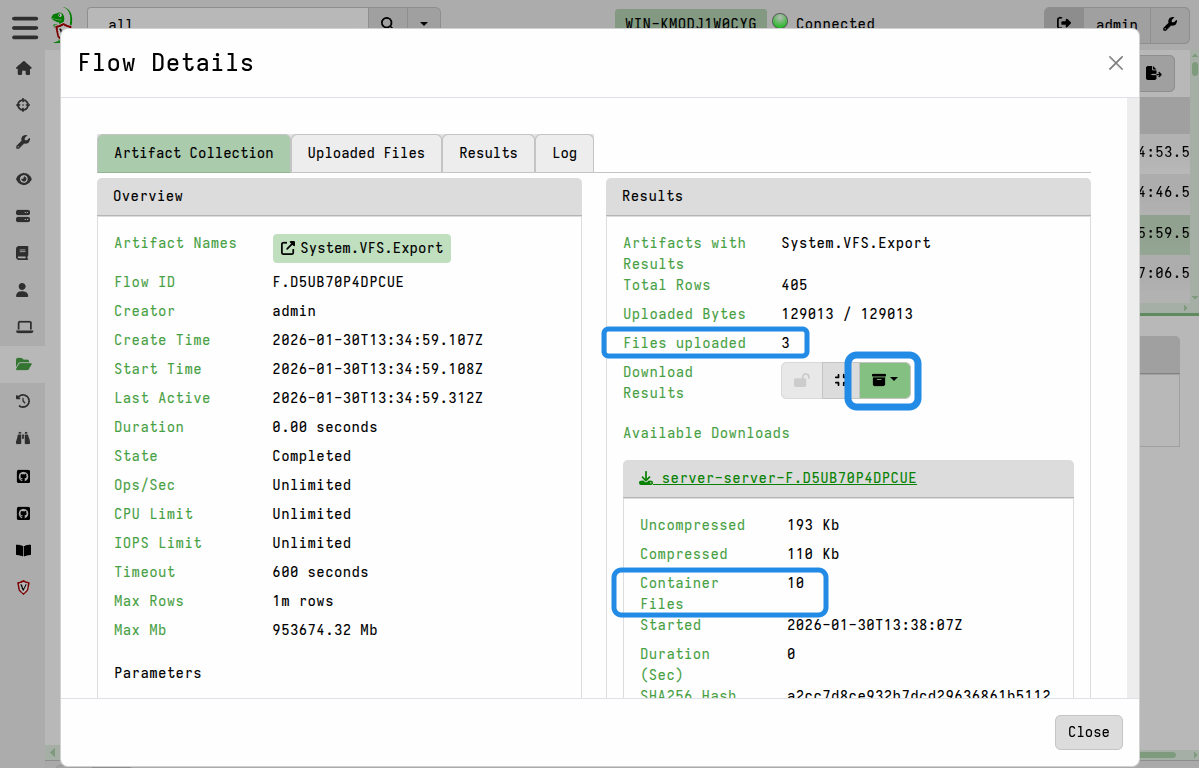Image resolution: width=1199 pixels, height=768 pixels.
Task: Click the green archive download toggle button
Action: (x=877, y=380)
